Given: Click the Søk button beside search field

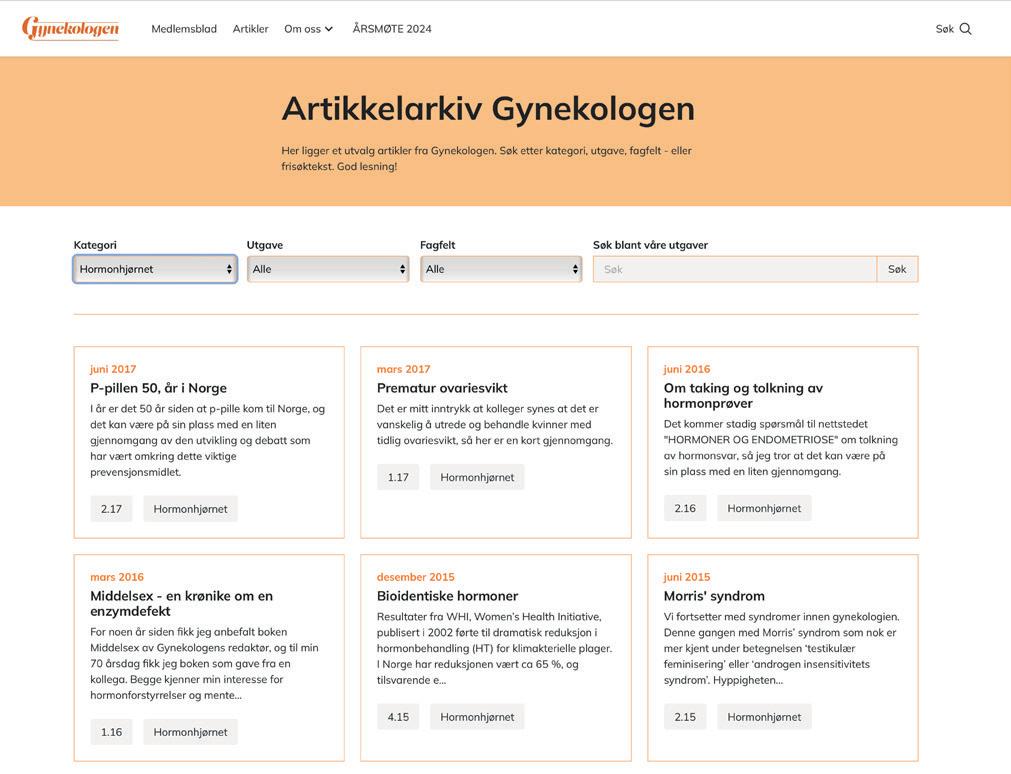Looking at the screenshot, I should 897,269.
